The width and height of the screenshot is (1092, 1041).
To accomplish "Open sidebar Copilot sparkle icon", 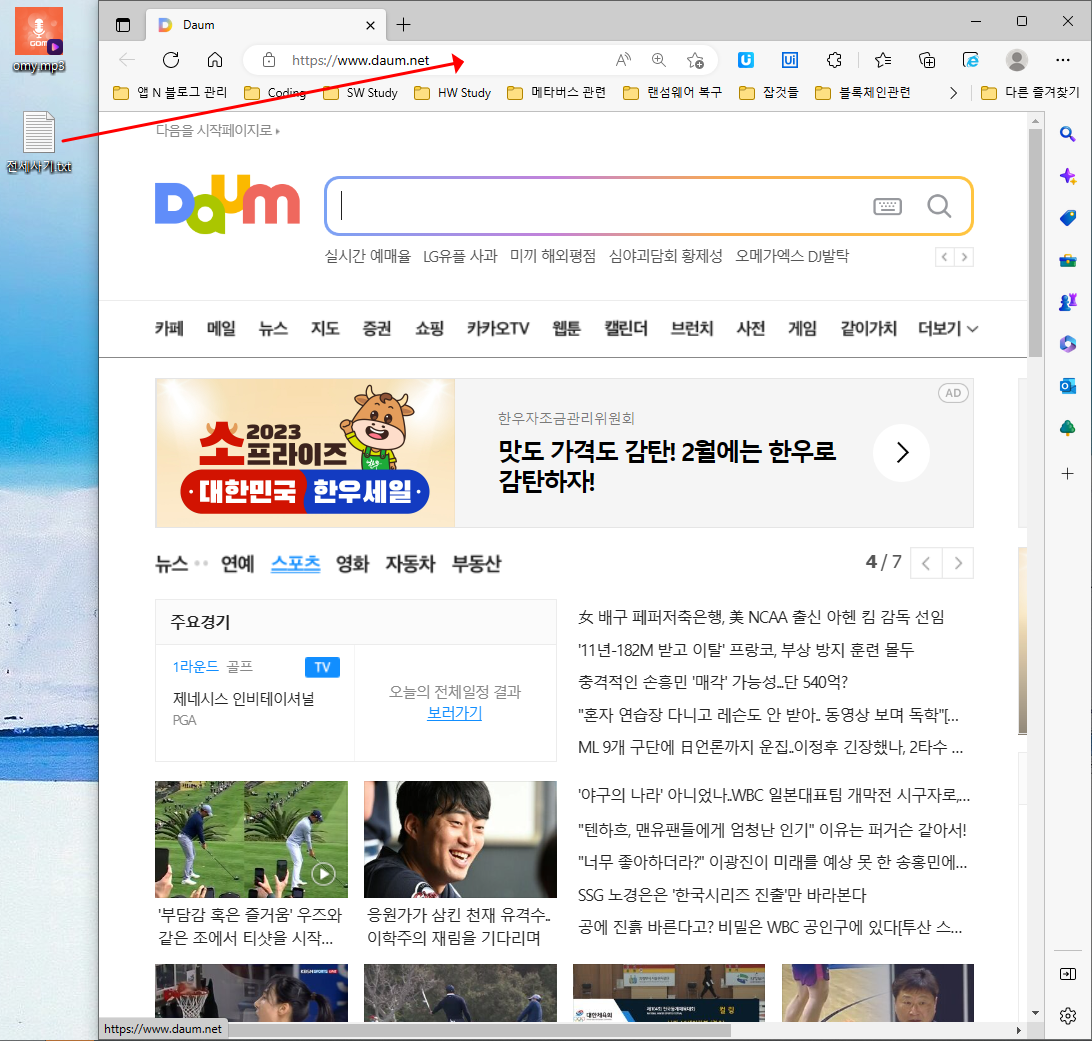I will click(1068, 176).
